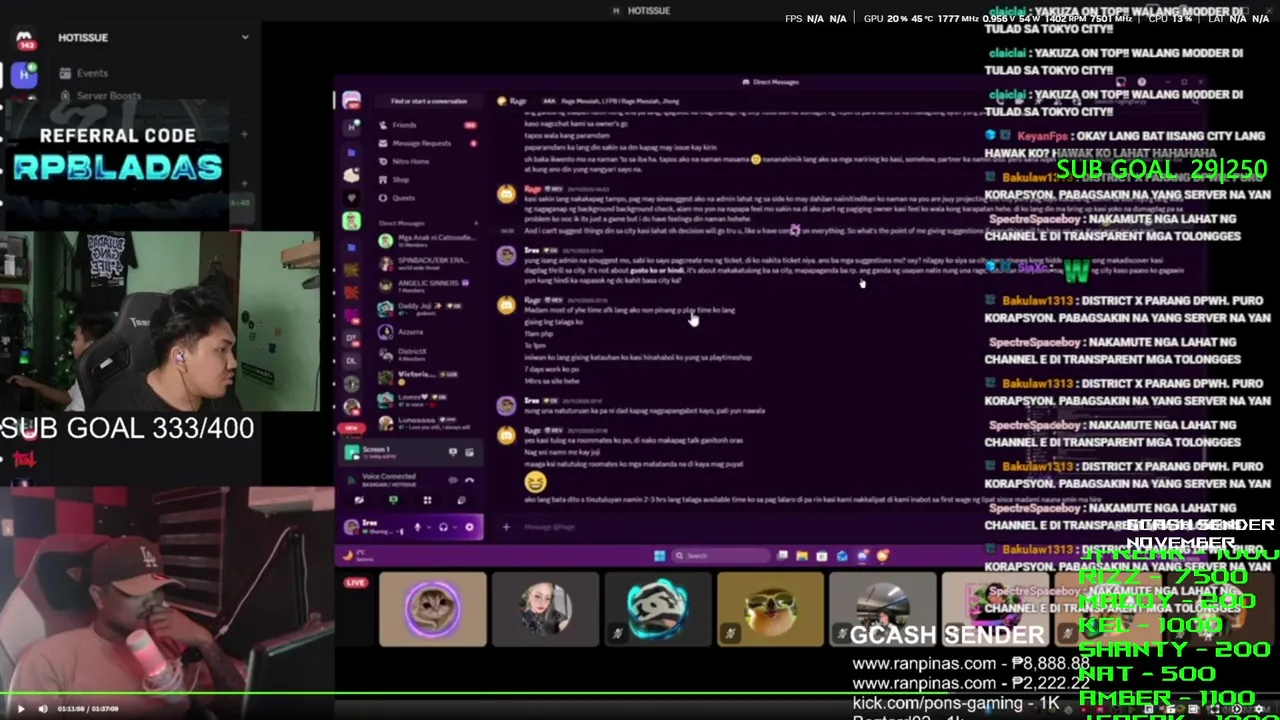Open Victoria direct message
This screenshot has height=720, width=1280.
428,376
